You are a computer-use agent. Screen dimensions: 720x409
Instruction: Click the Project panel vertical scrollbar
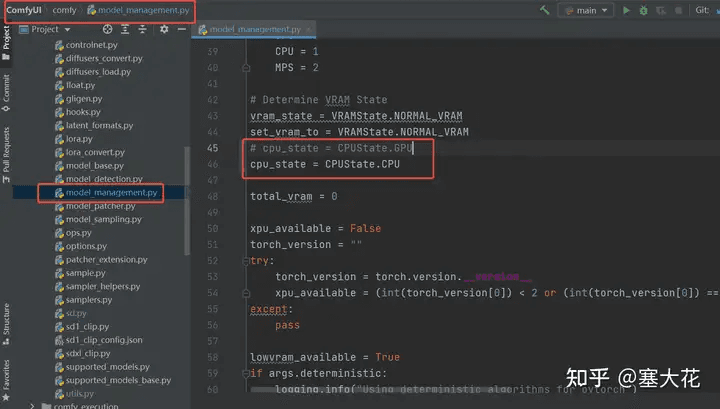[x=187, y=201]
